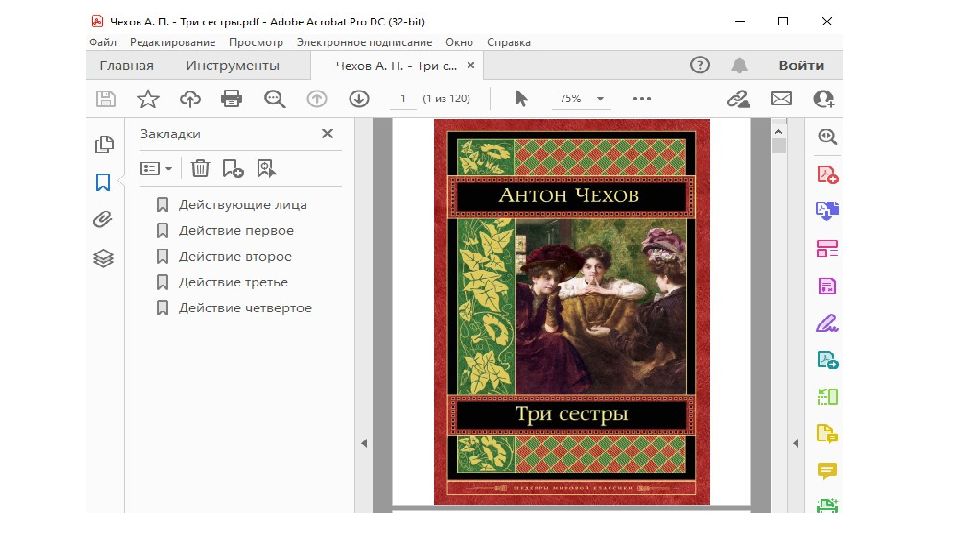Screen dimensions: 960x540
Task: Add a new bookmark icon
Action: [x=233, y=168]
